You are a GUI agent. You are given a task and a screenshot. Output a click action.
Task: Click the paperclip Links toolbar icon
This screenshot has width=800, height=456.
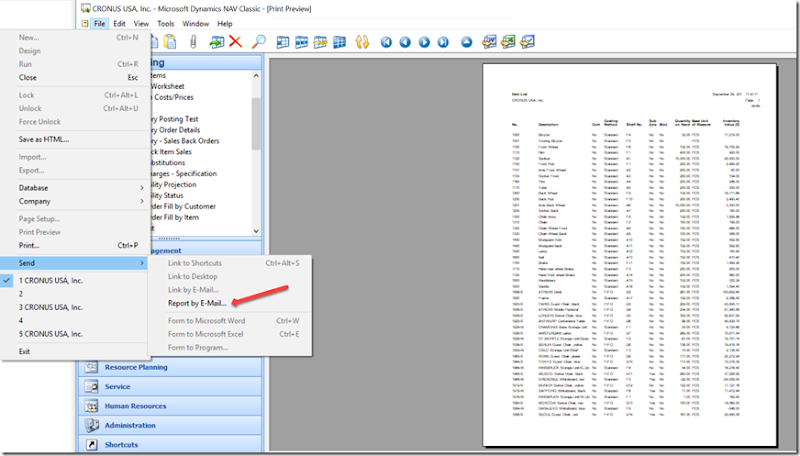click(193, 42)
